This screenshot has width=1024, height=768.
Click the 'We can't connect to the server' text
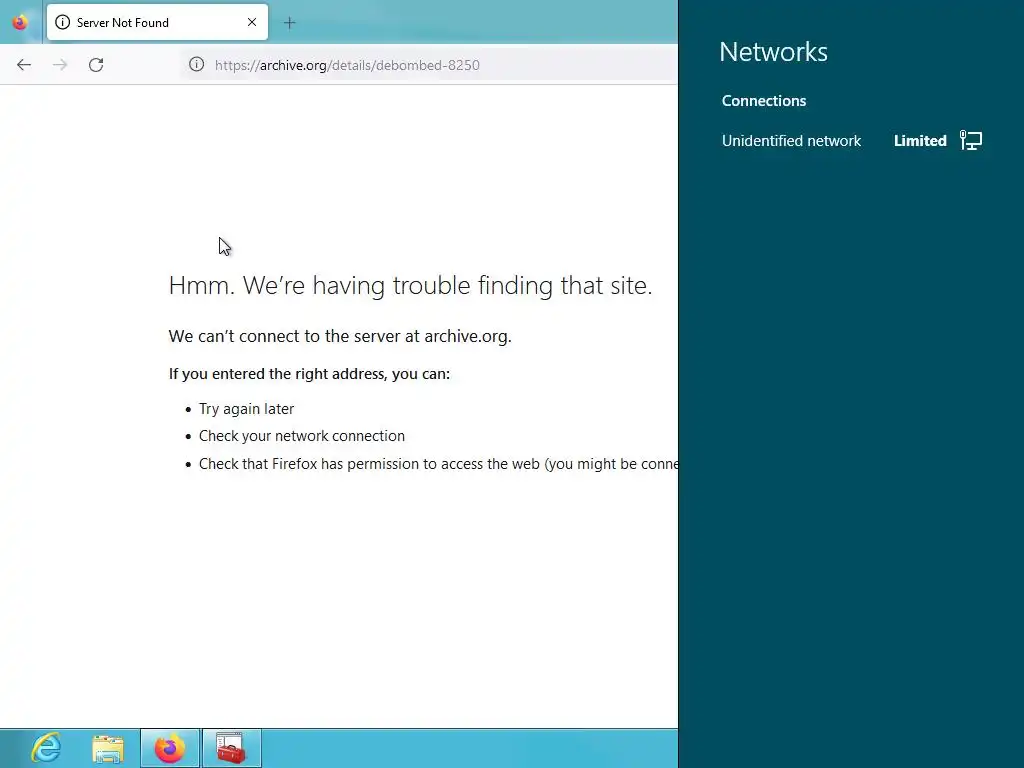point(340,336)
